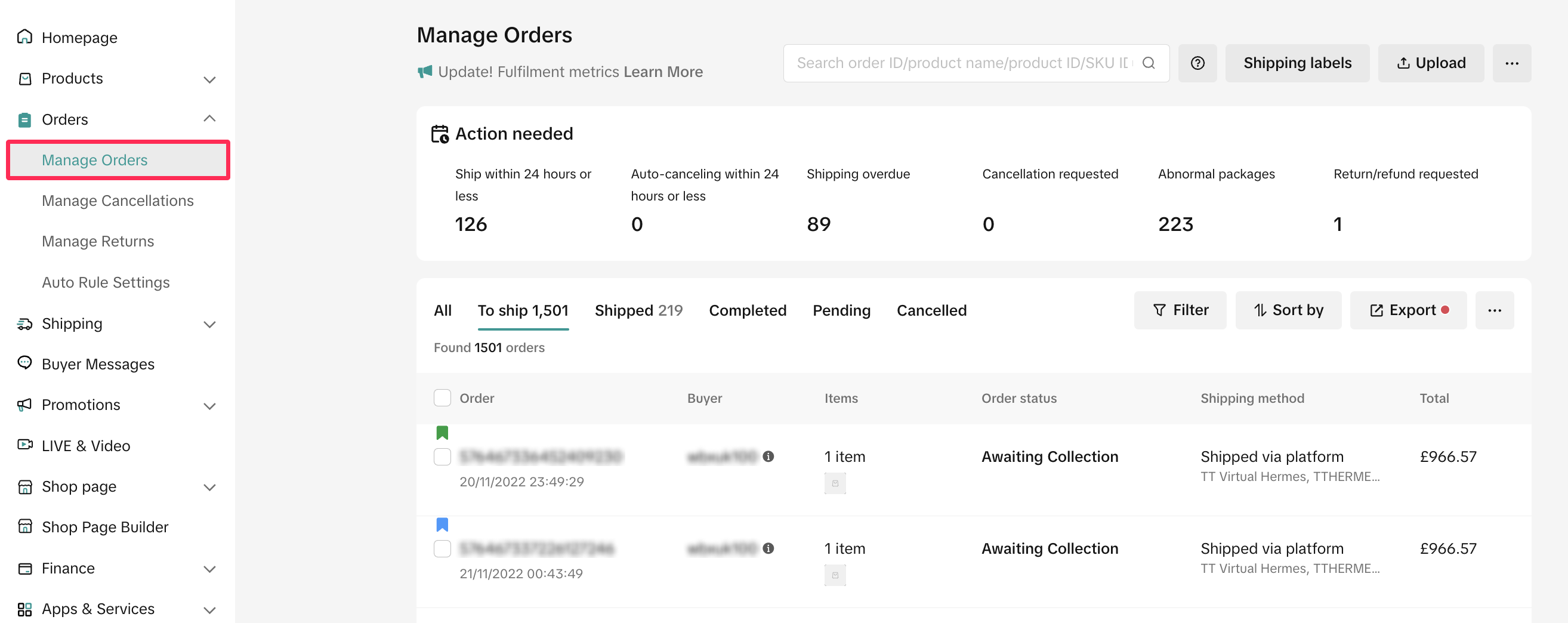Image resolution: width=1568 pixels, height=623 pixels.
Task: Click the info icon beside first buyer
Action: [768, 457]
